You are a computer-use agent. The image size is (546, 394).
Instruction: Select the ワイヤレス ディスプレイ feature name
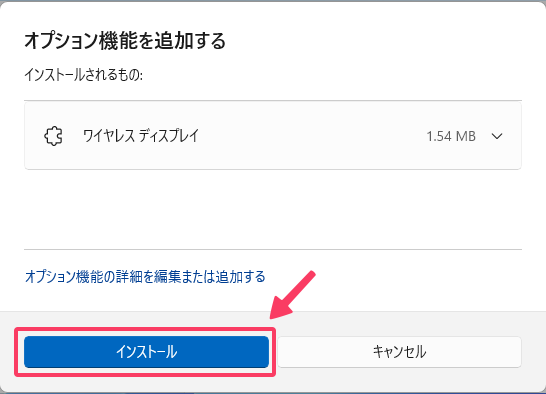point(141,136)
